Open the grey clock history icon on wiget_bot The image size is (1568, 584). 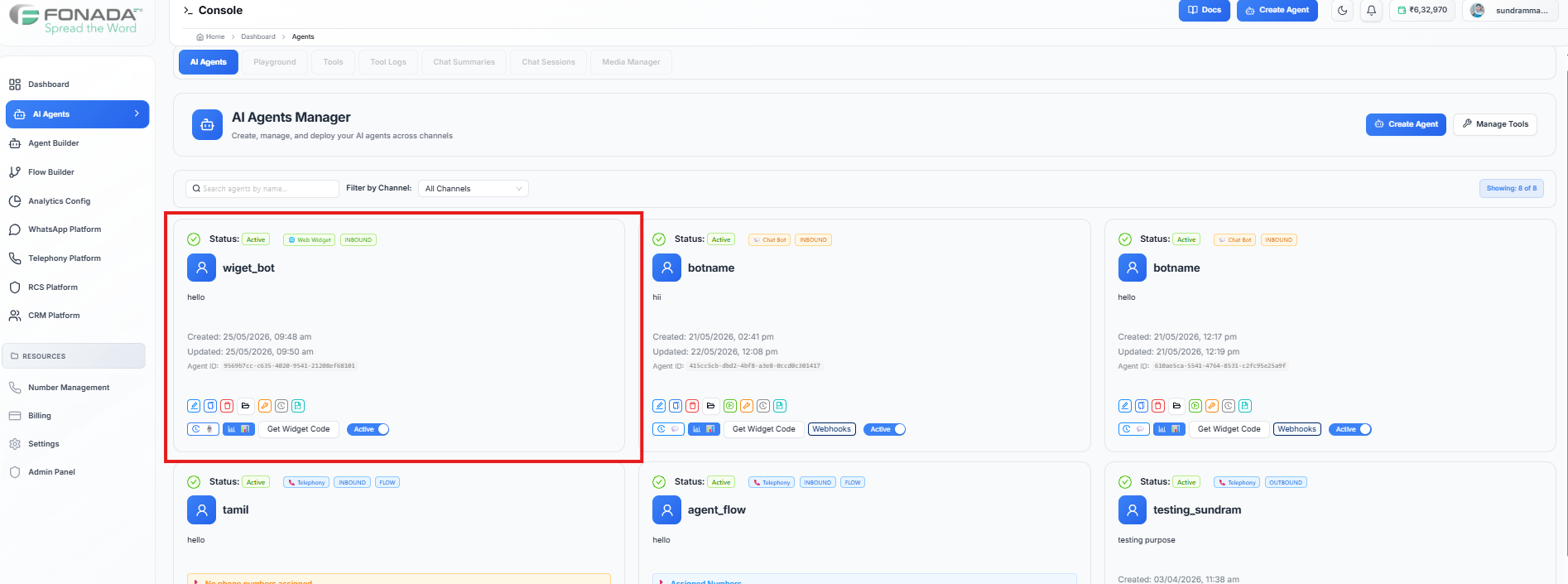pos(281,406)
